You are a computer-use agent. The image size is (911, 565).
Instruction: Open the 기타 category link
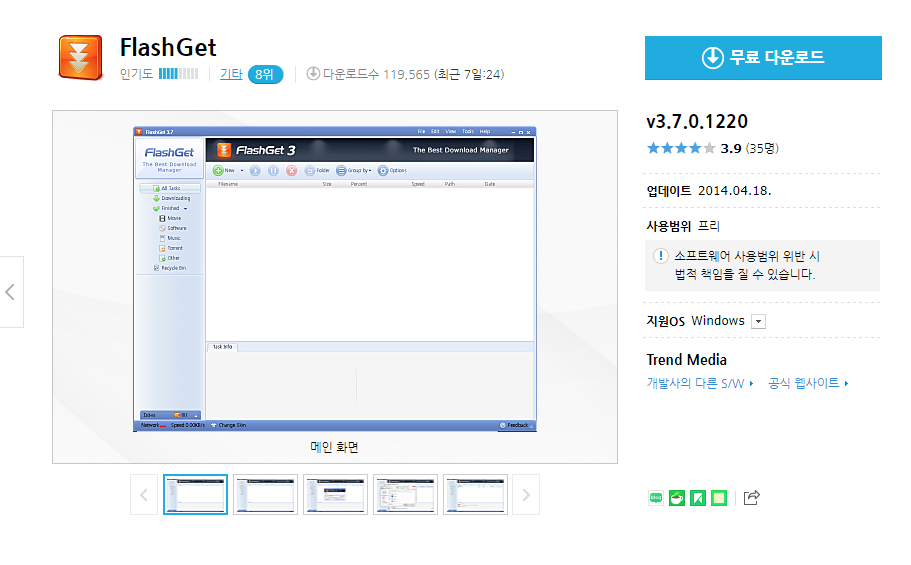pos(231,74)
